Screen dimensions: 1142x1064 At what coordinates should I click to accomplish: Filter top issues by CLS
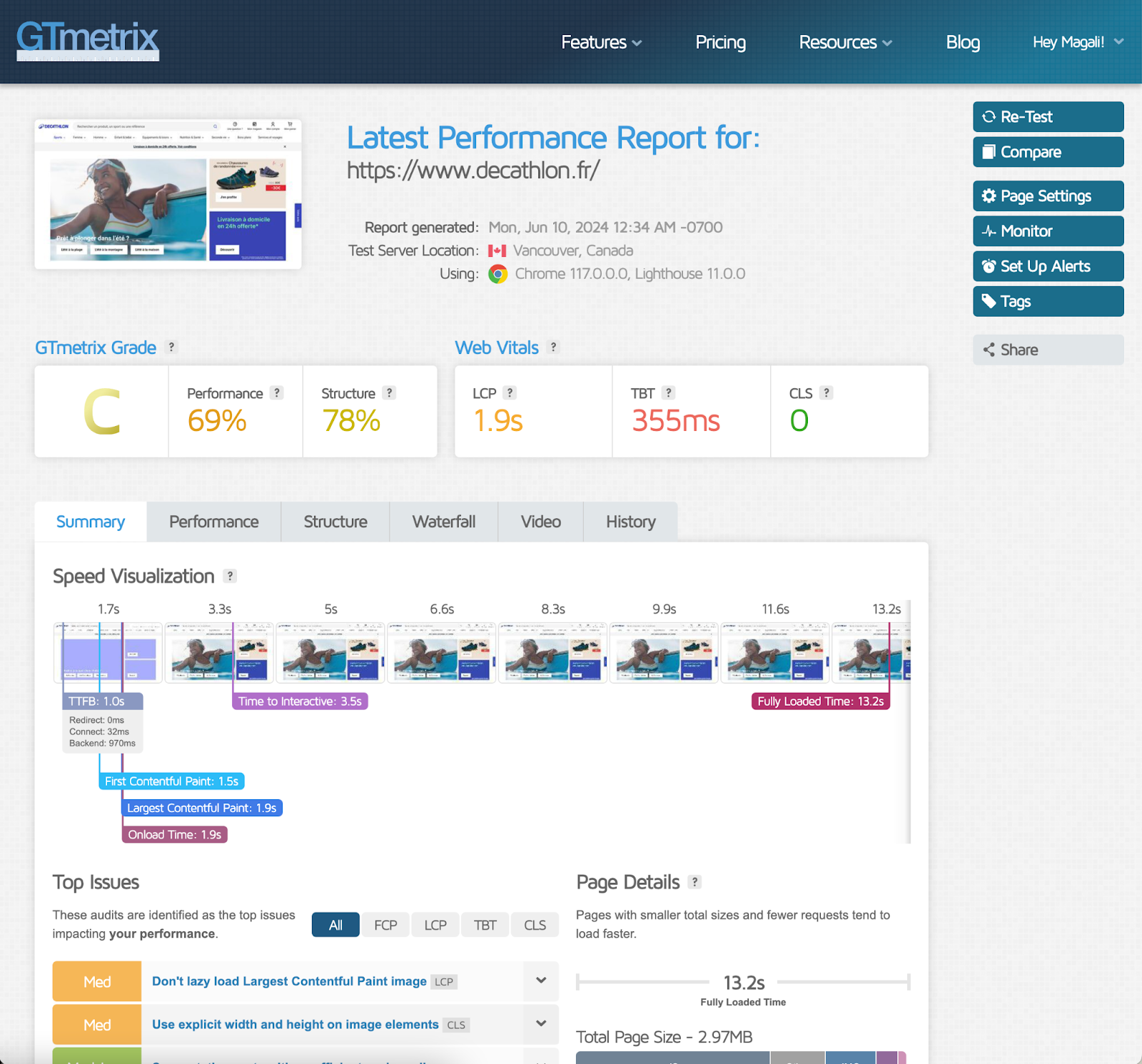coord(535,925)
